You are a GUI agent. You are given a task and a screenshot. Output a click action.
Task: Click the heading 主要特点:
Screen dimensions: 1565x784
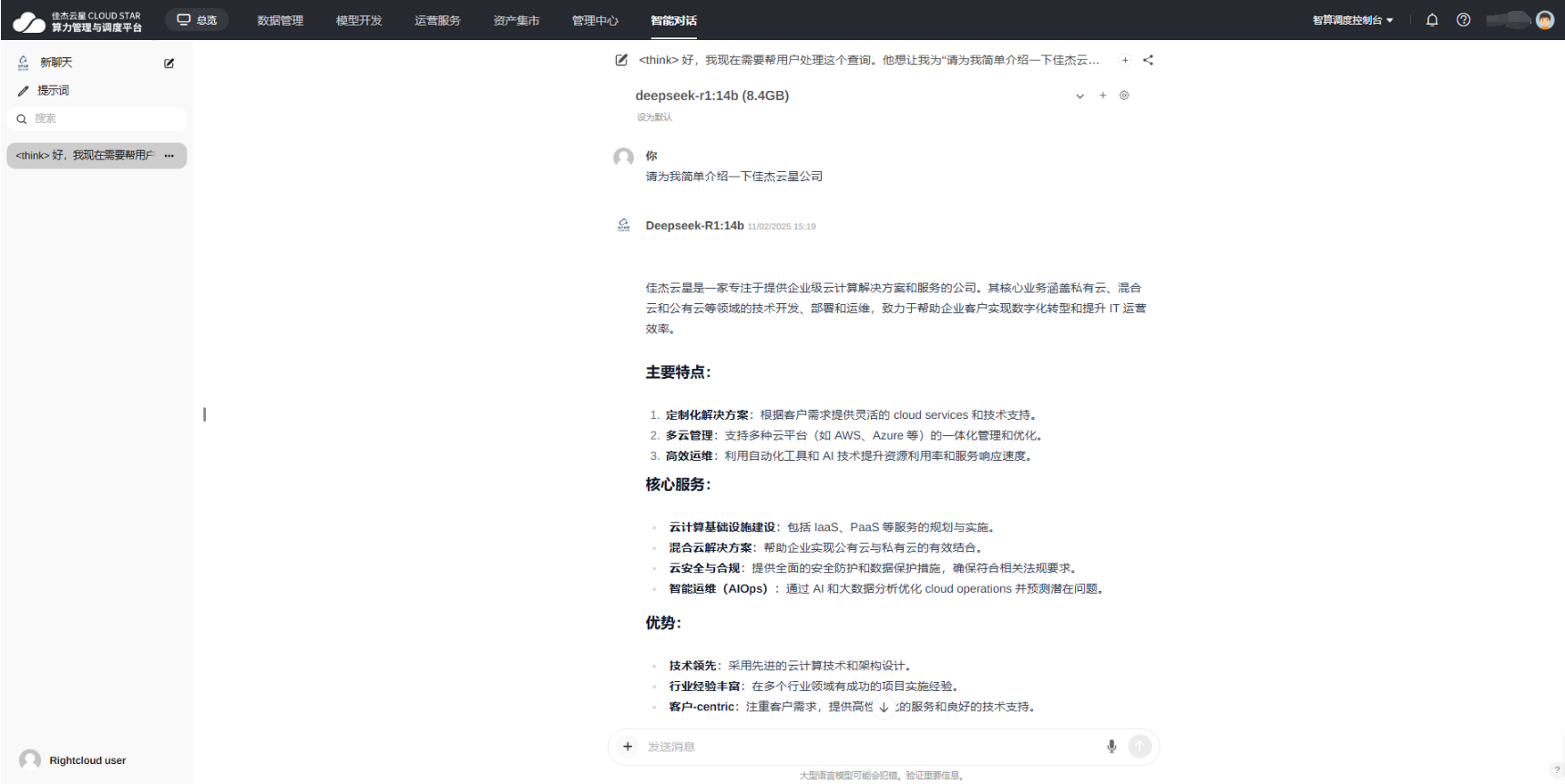[679, 372]
